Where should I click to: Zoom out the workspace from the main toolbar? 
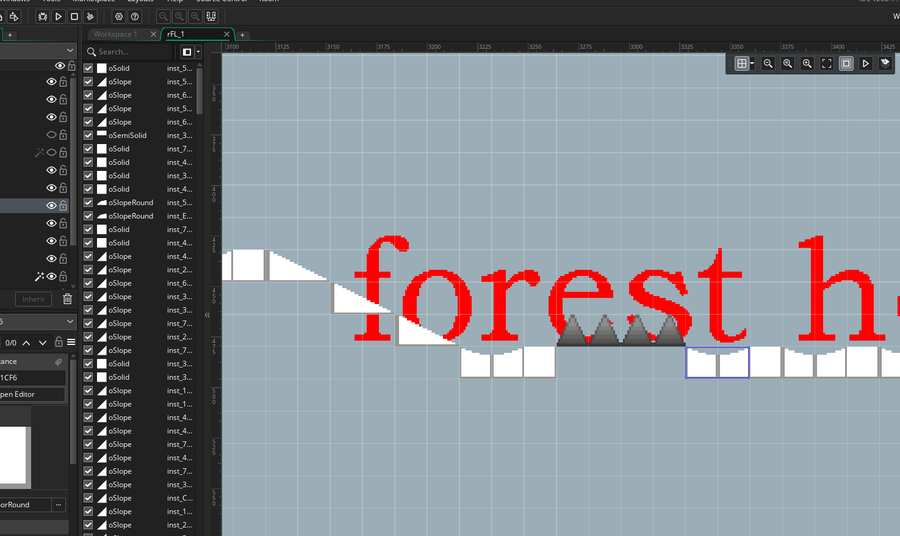pyautogui.click(x=163, y=17)
